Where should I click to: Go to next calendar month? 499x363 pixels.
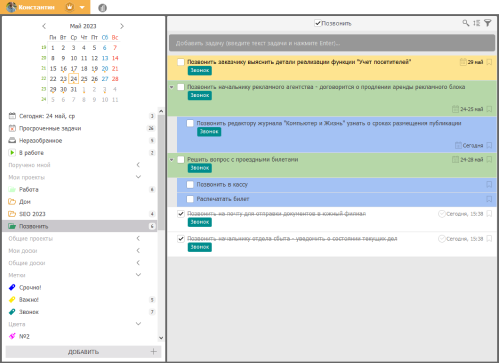122,26
